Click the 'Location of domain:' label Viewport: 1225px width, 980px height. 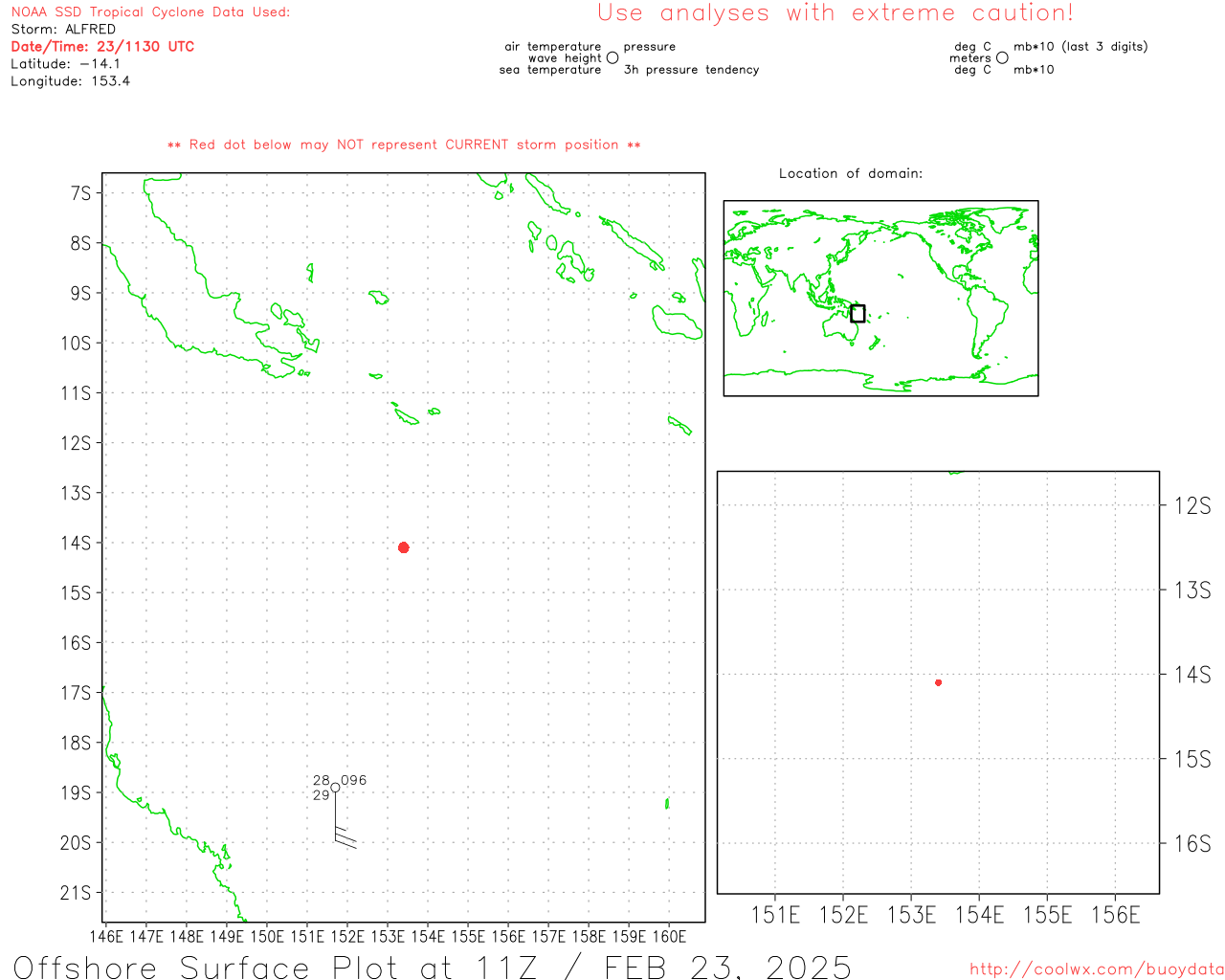[x=851, y=173]
